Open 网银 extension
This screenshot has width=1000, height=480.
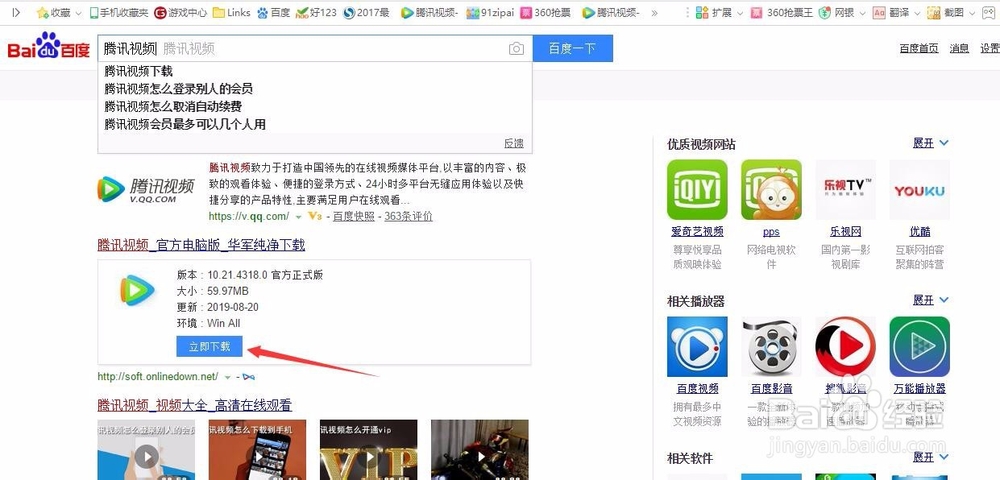[x=837, y=12]
